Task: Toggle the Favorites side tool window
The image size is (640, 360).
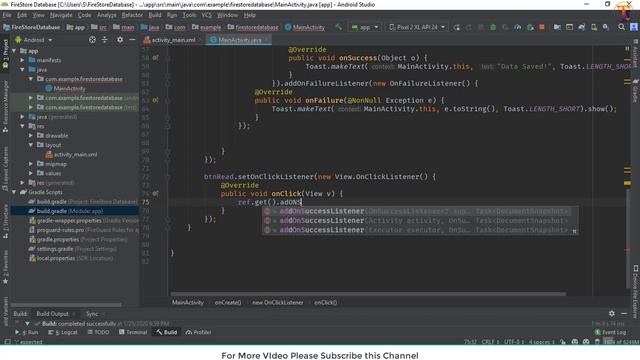Action: 5,267
